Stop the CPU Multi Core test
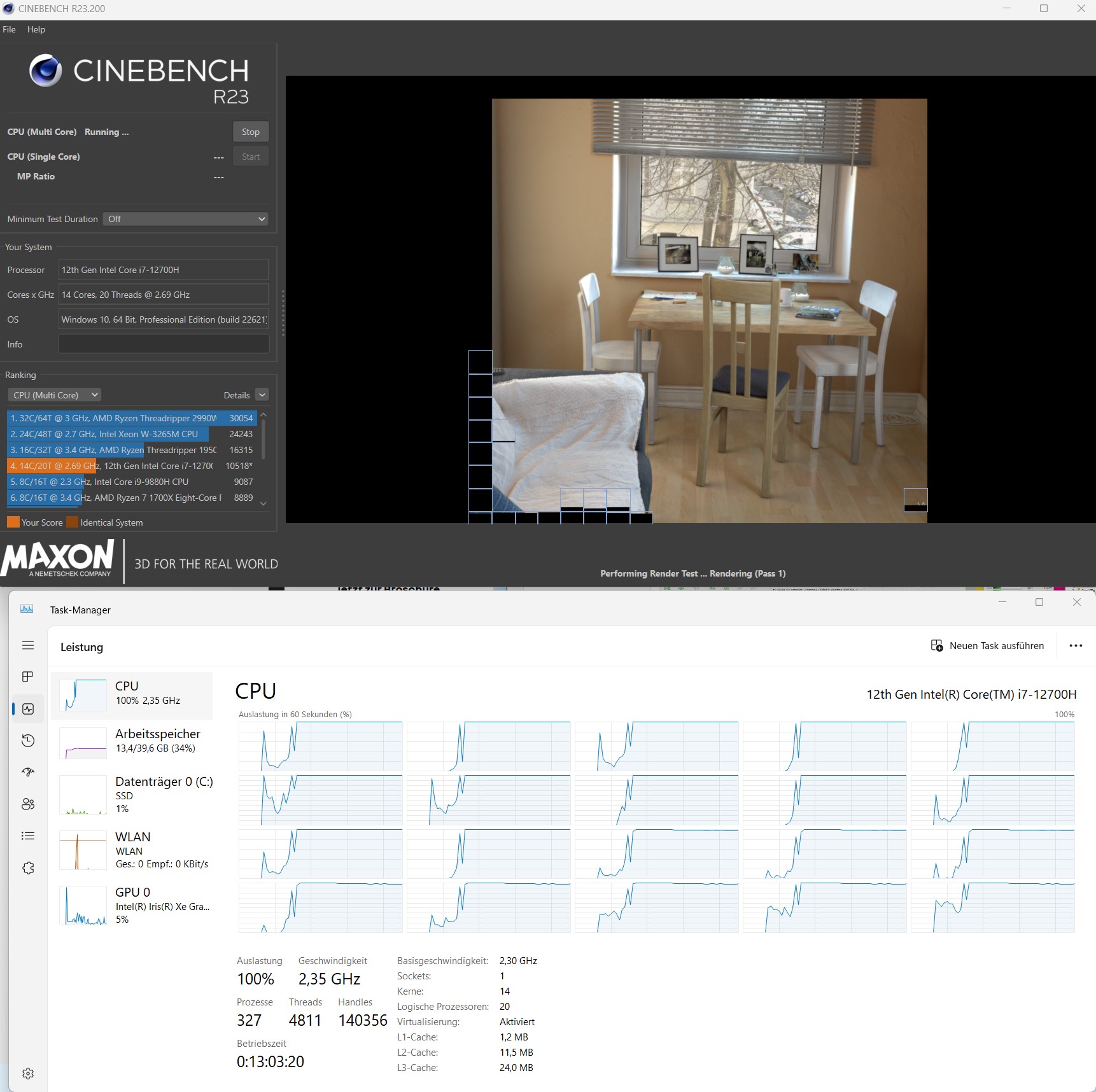Screen dimensions: 1096x1092 [251, 132]
